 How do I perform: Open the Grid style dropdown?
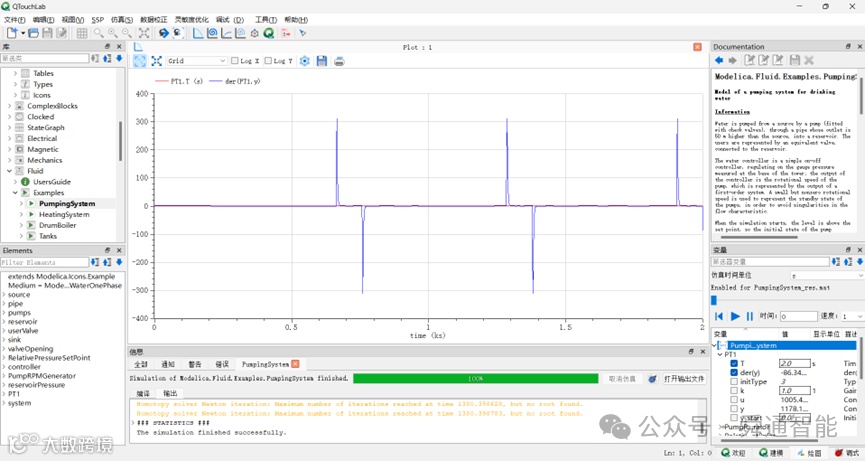click(196, 61)
